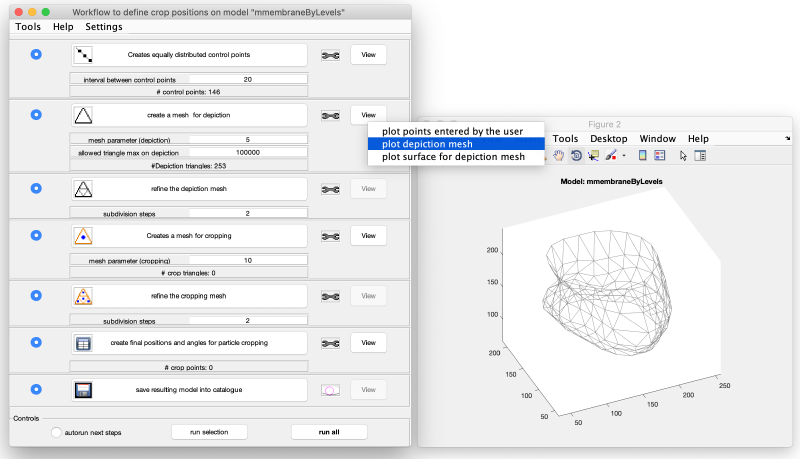Edit mesh parameter (cropping) field
The height and width of the screenshot is (459, 800).
[x=248, y=260]
